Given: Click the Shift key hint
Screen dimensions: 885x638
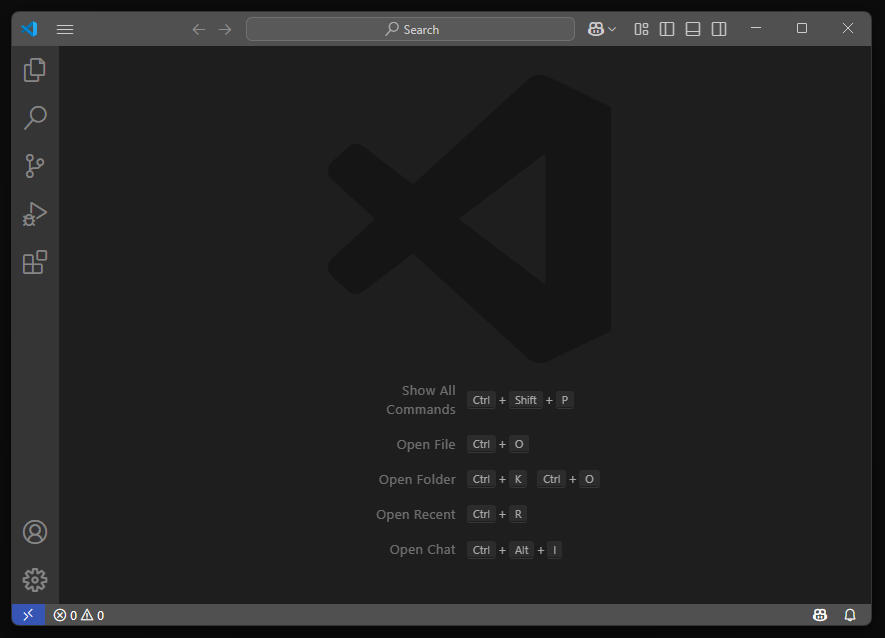Looking at the screenshot, I should (525, 400).
